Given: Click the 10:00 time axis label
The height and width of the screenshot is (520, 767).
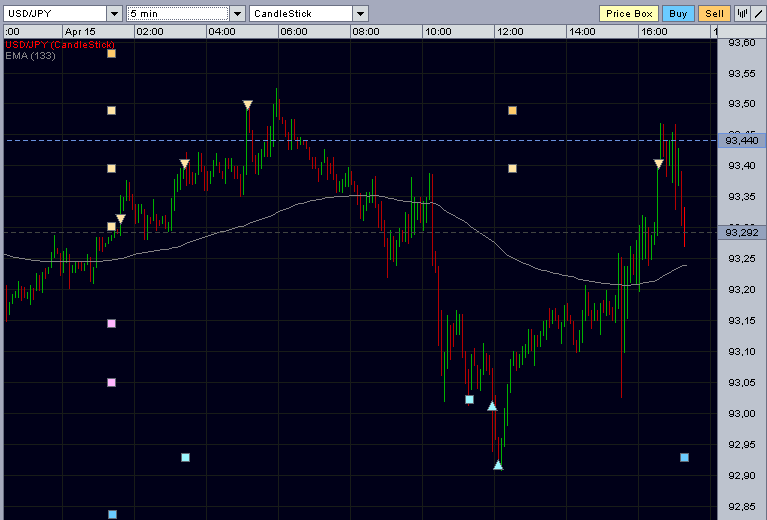Looking at the screenshot, I should click(x=438, y=32).
